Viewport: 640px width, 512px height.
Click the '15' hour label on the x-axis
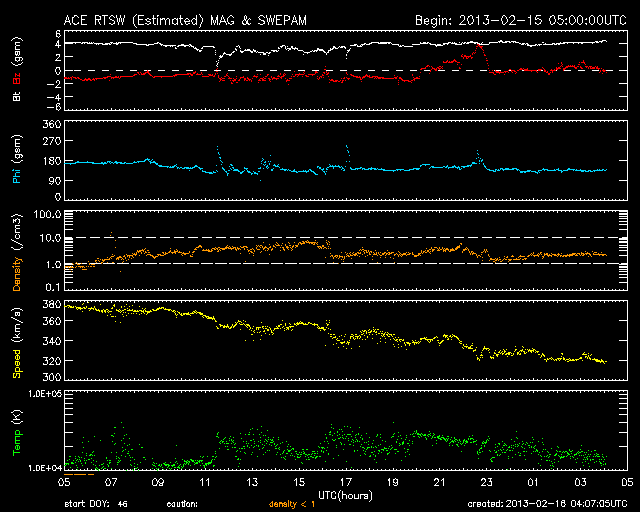(299, 482)
